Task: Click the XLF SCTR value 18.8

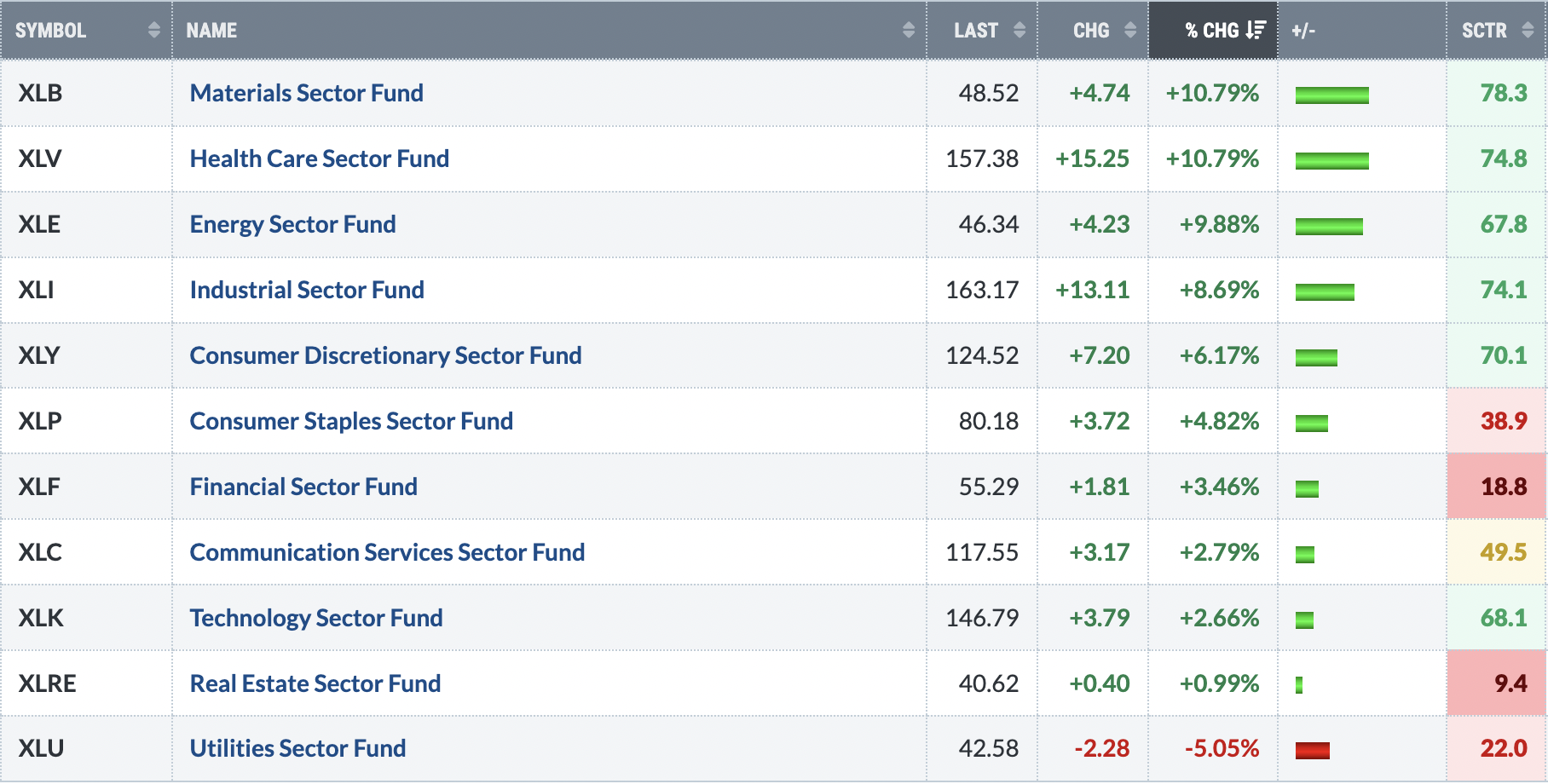Action: 1504,487
